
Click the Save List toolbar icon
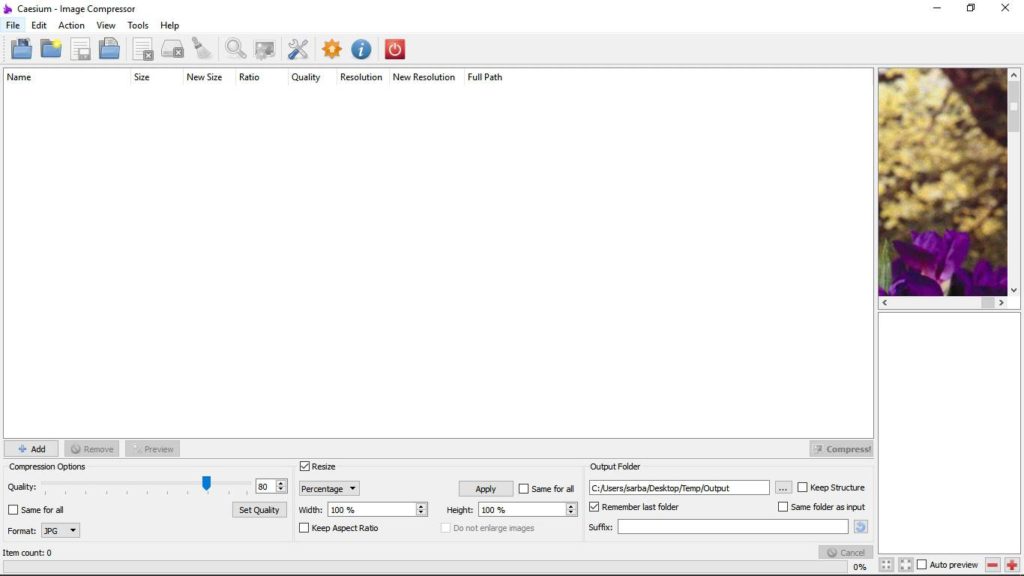click(x=80, y=49)
